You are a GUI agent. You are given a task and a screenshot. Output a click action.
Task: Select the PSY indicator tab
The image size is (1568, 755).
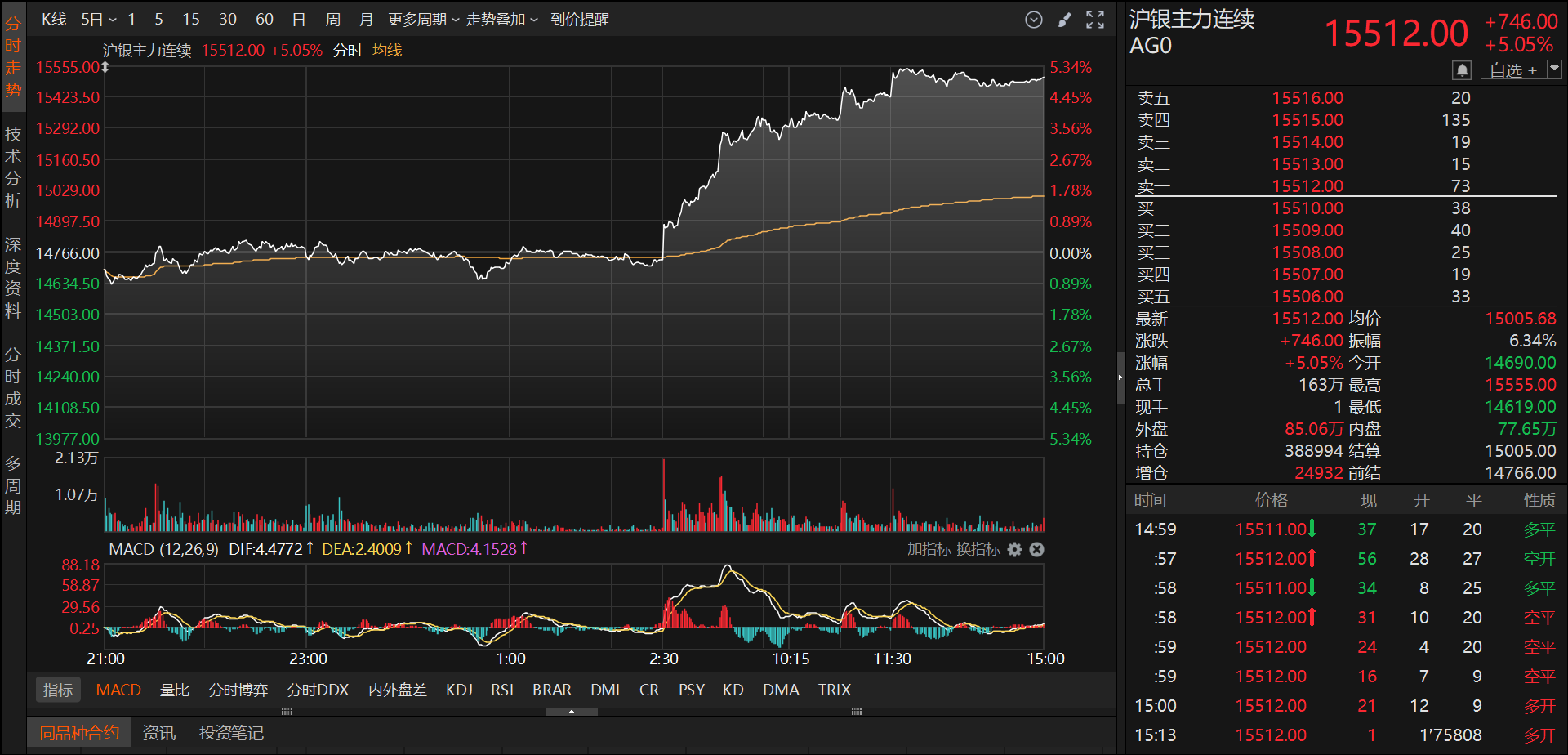click(x=692, y=690)
